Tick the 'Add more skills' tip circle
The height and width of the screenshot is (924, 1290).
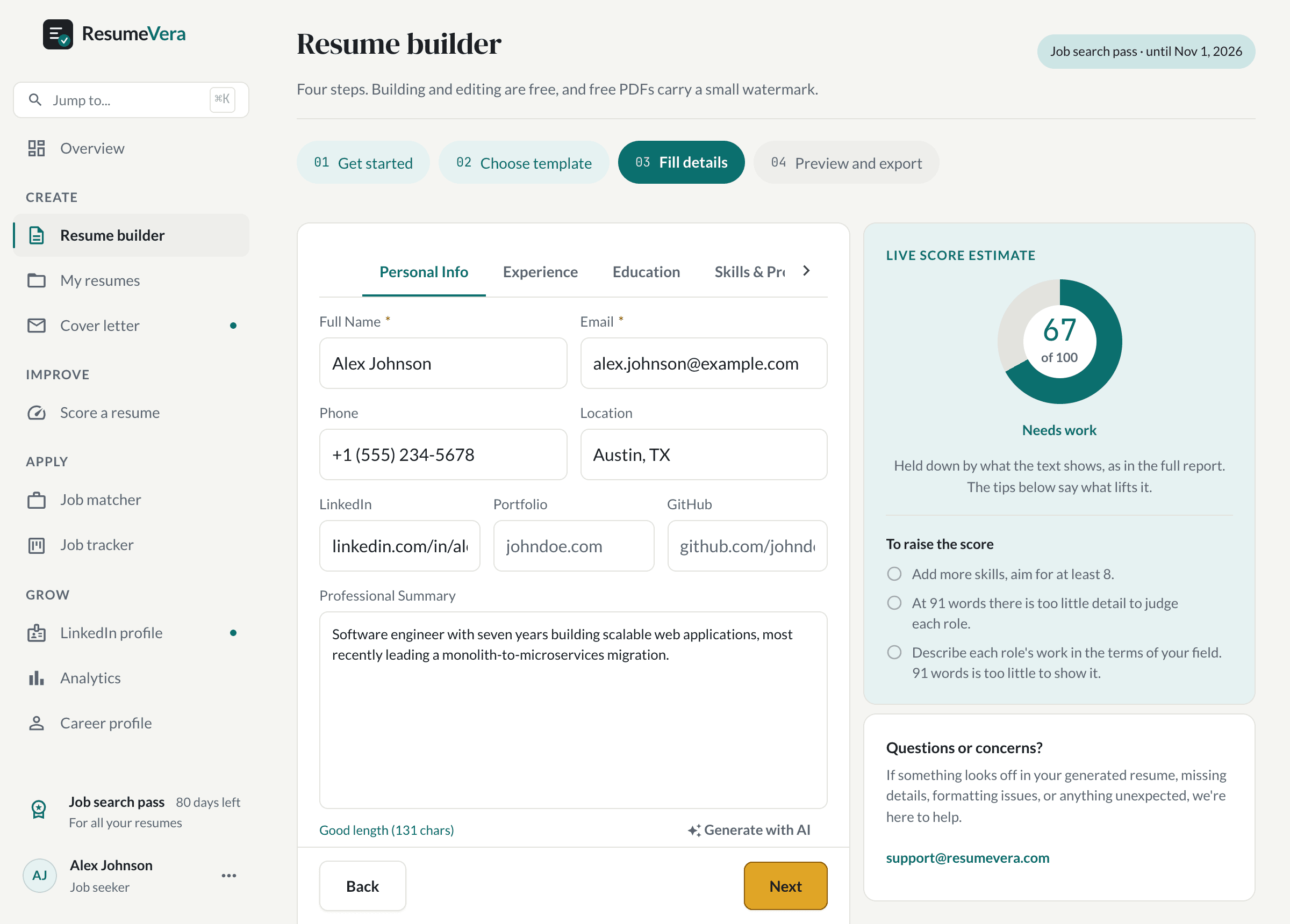pos(894,574)
